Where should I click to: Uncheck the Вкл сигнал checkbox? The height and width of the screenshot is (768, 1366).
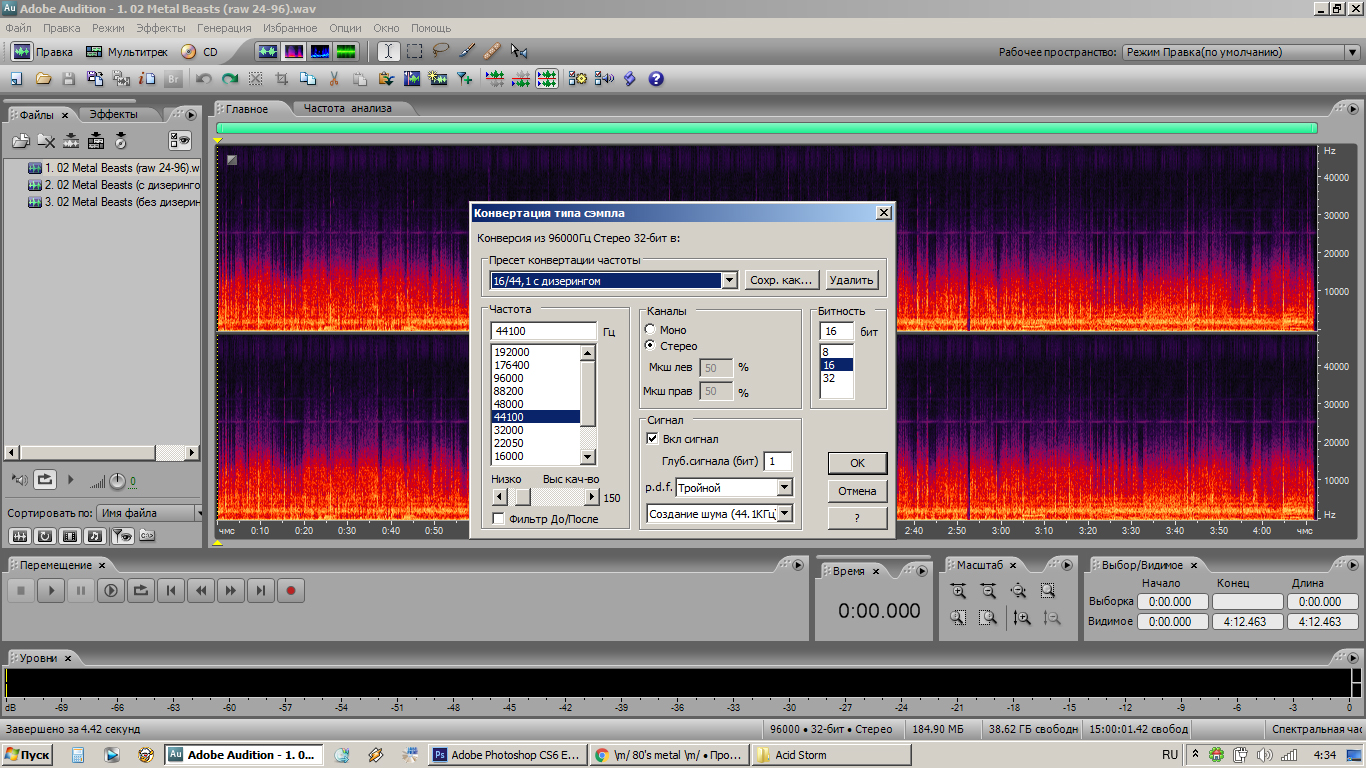pyautogui.click(x=653, y=439)
